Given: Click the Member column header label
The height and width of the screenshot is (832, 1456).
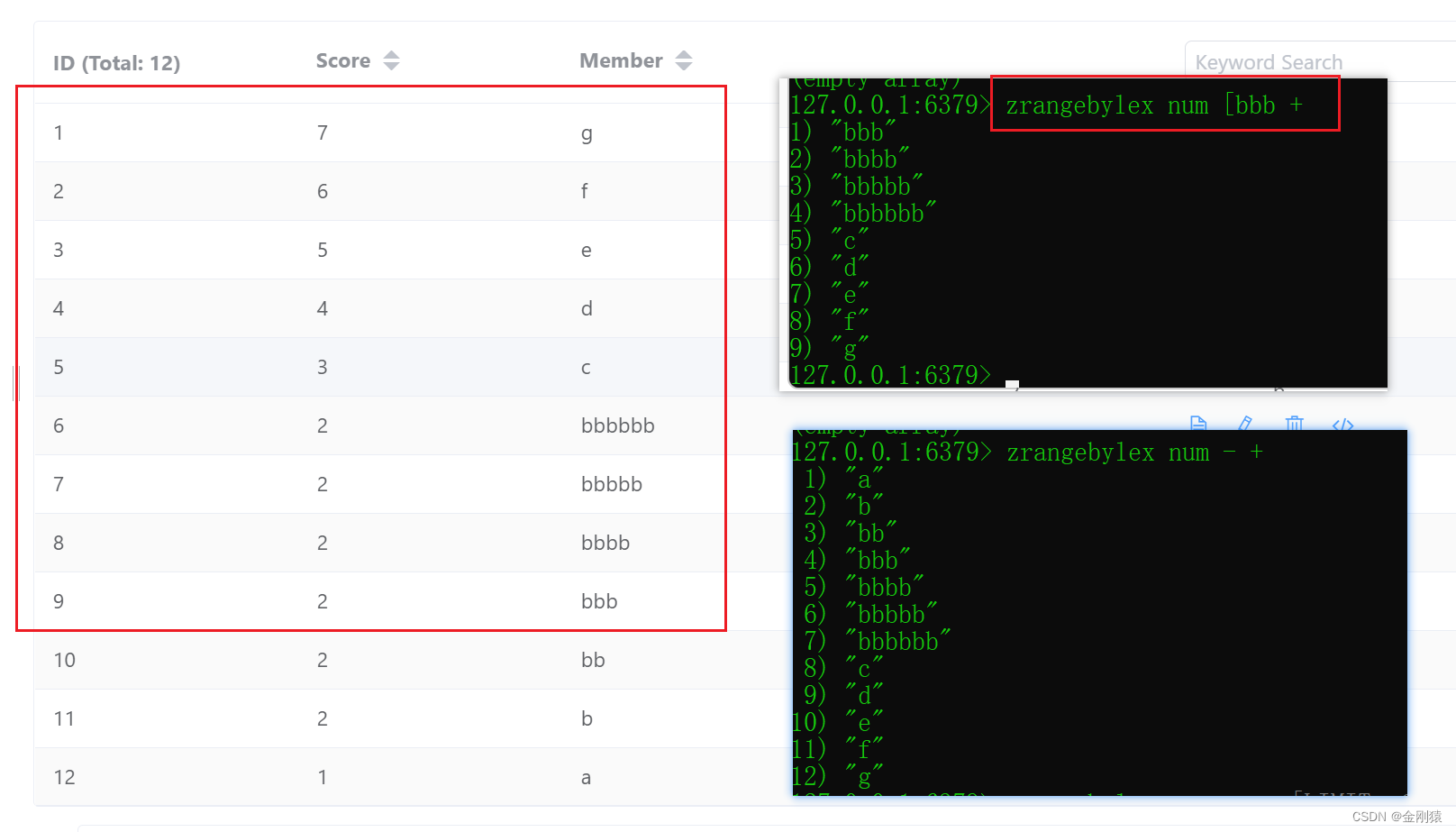Looking at the screenshot, I should pos(621,60).
